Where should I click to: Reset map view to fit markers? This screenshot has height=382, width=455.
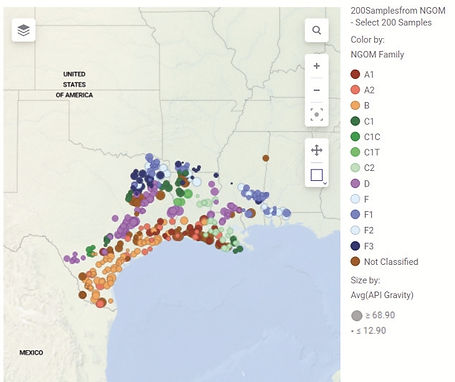tap(317, 114)
